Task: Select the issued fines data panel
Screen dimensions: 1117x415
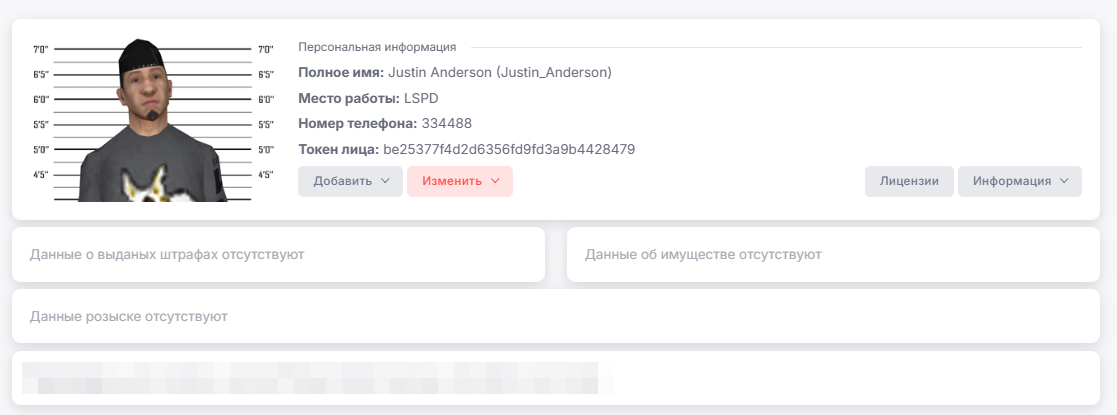Action: [x=279, y=254]
